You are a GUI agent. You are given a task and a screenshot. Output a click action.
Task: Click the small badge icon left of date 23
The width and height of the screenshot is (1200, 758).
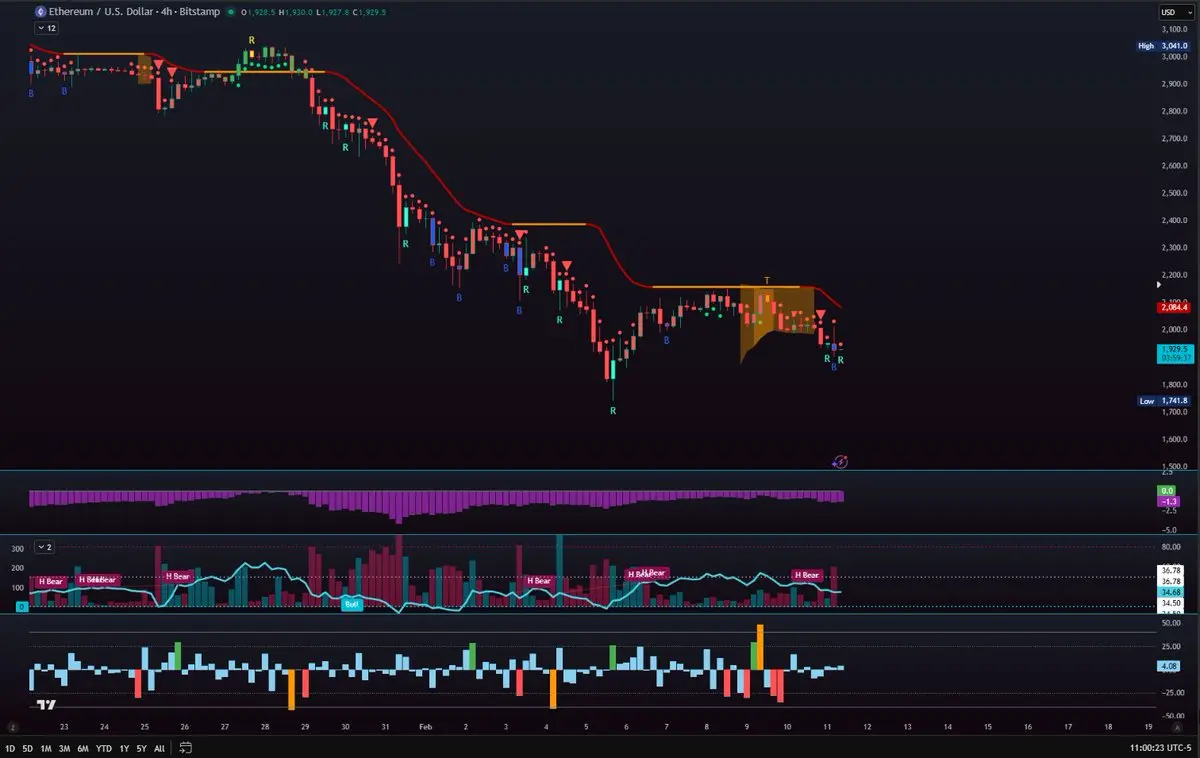(x=14, y=727)
